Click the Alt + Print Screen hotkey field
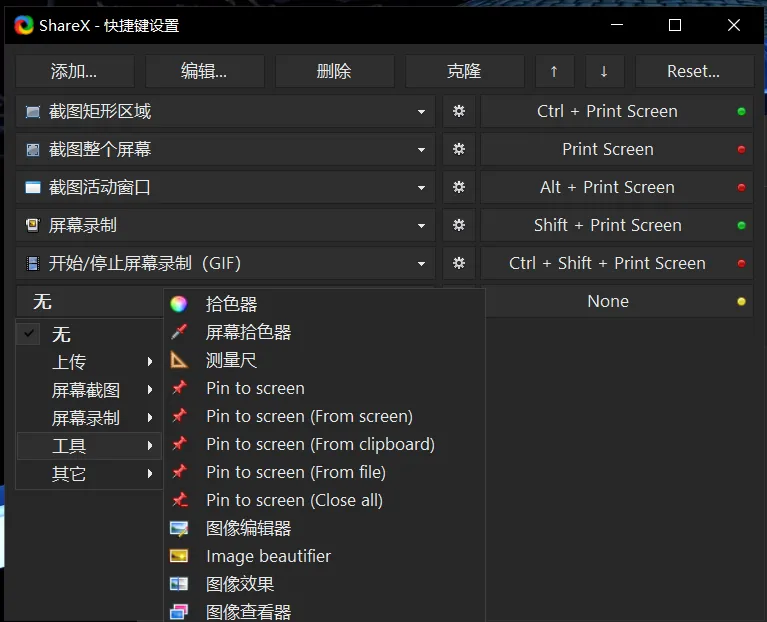Viewport: 767px width, 622px height. 616,187
